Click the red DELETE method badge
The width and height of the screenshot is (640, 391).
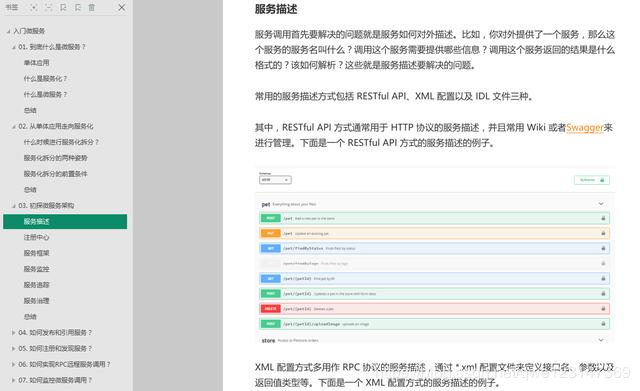[x=270, y=309]
